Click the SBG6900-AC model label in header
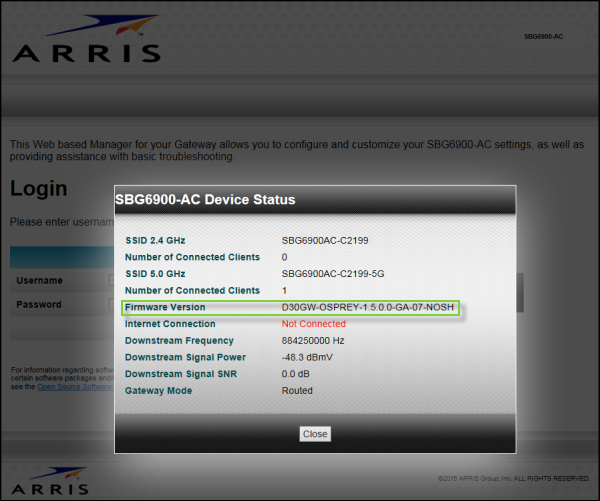The height and width of the screenshot is (501, 600). tap(544, 36)
